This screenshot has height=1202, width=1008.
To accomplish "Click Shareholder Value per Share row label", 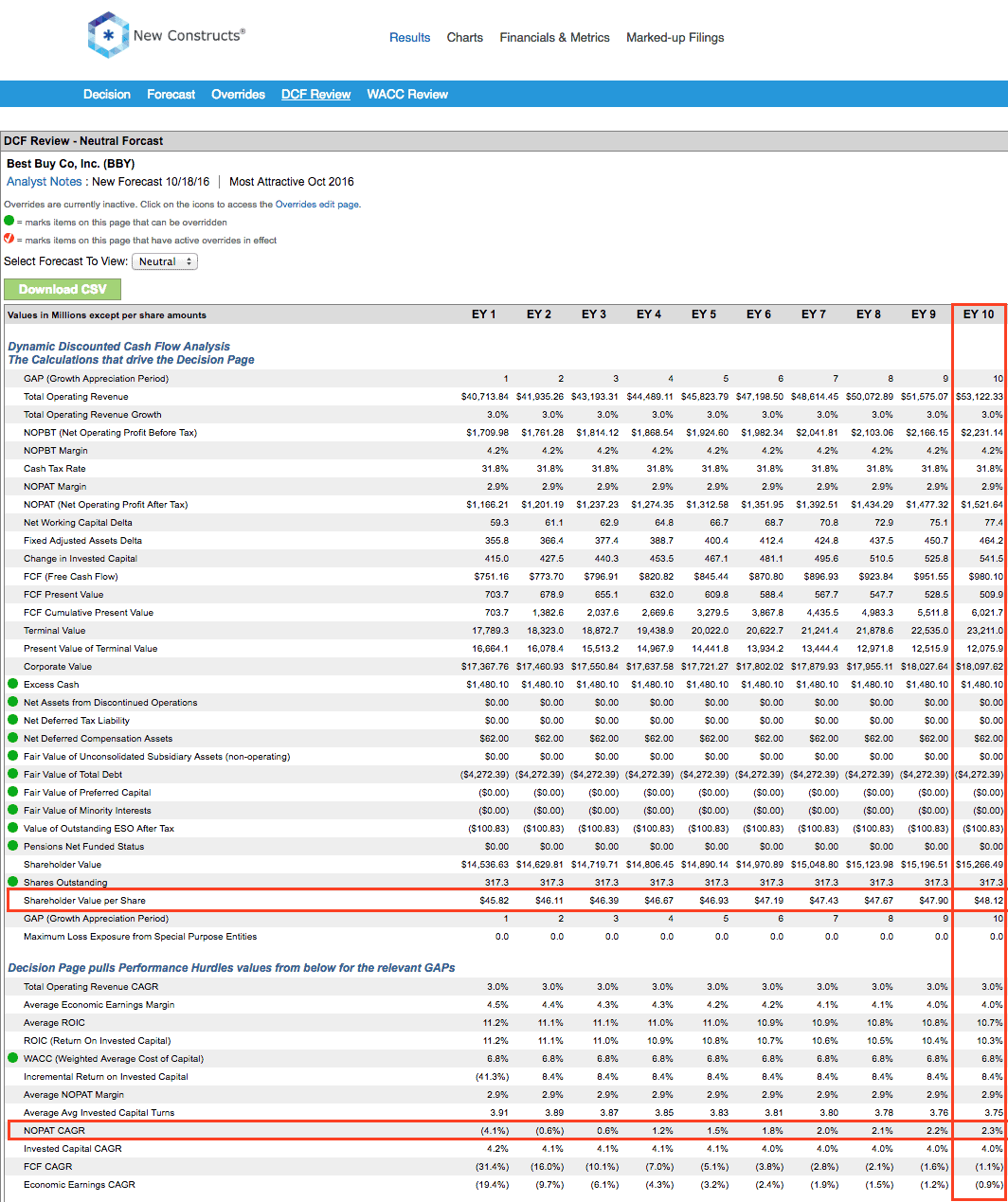I will pos(84,900).
